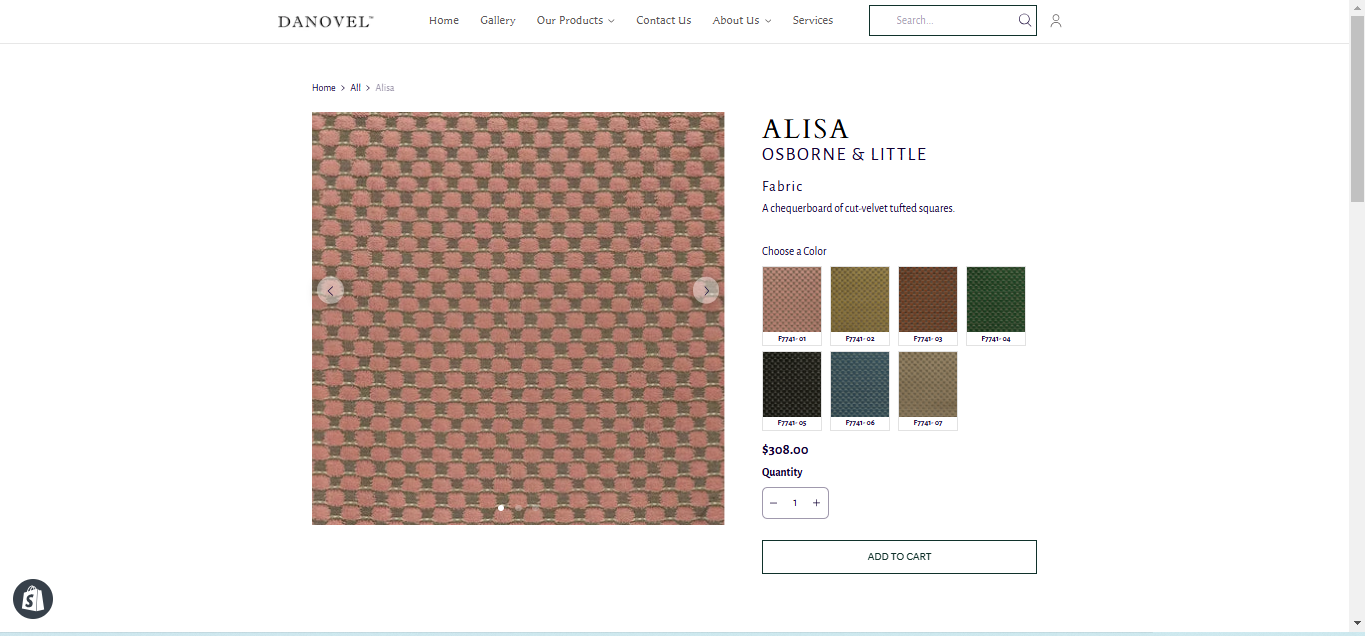
Task: Click the quantity number field
Action: point(795,503)
